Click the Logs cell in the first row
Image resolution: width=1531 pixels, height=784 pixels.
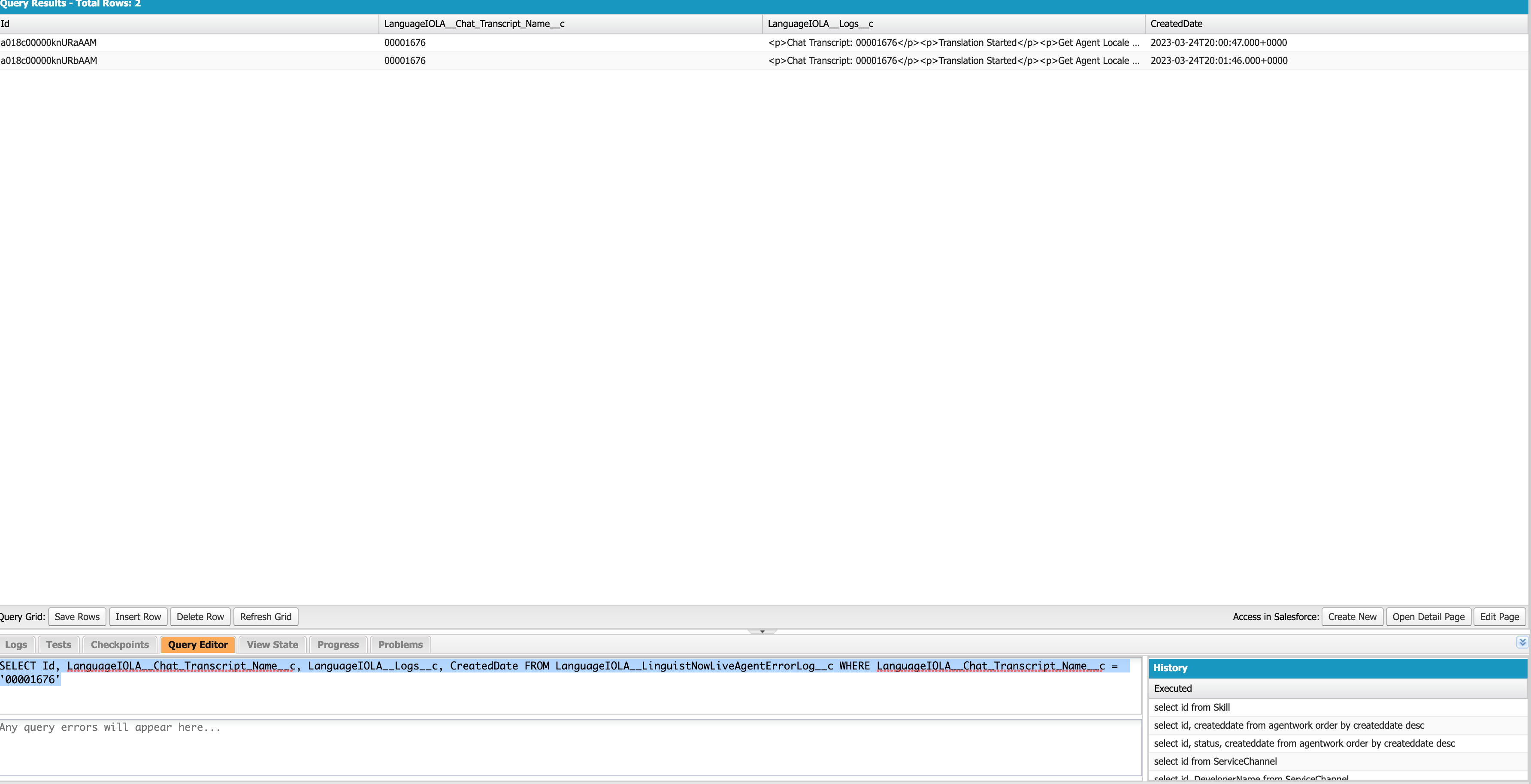click(953, 43)
